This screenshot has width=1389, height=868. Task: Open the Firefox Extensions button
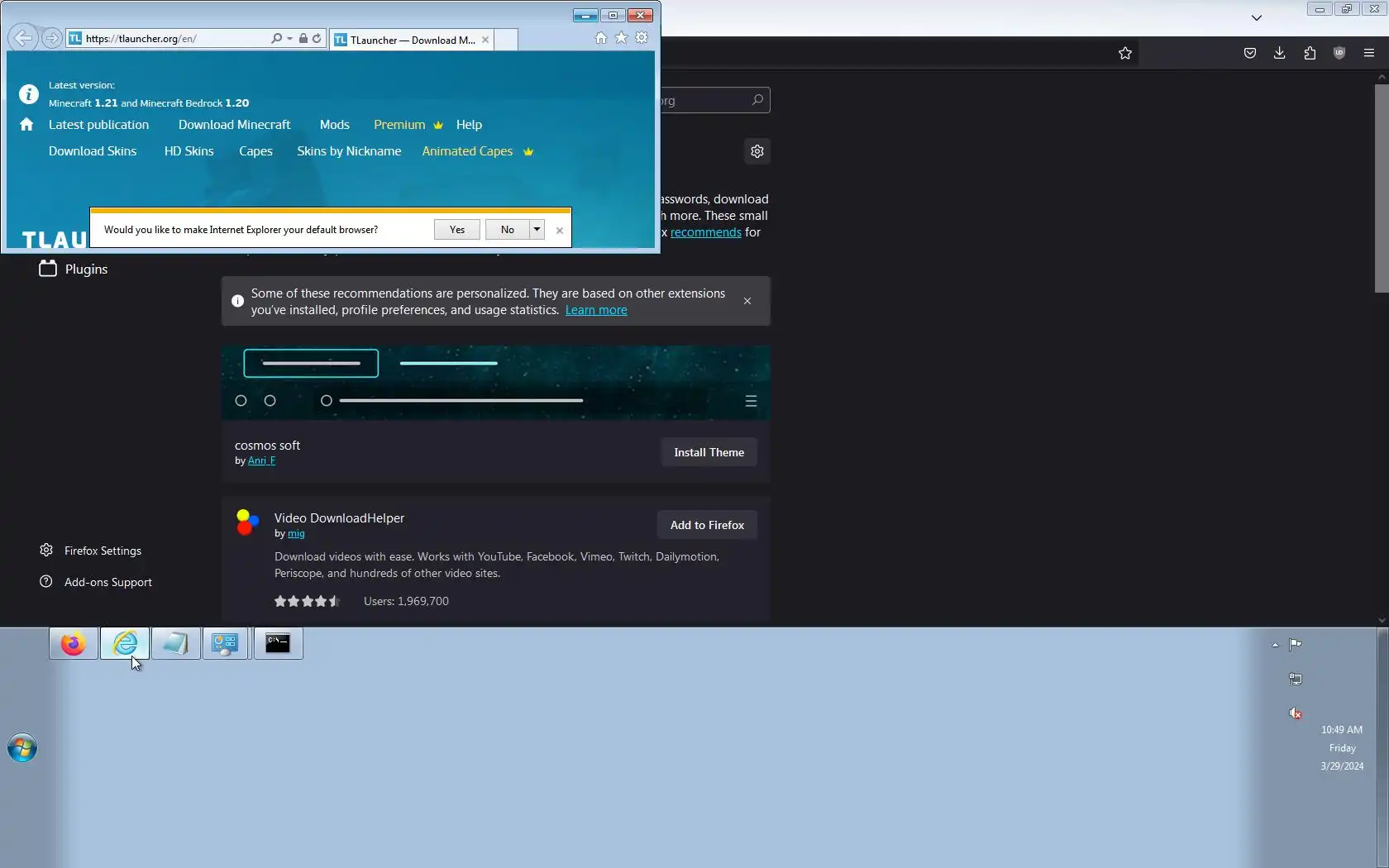point(1310,53)
